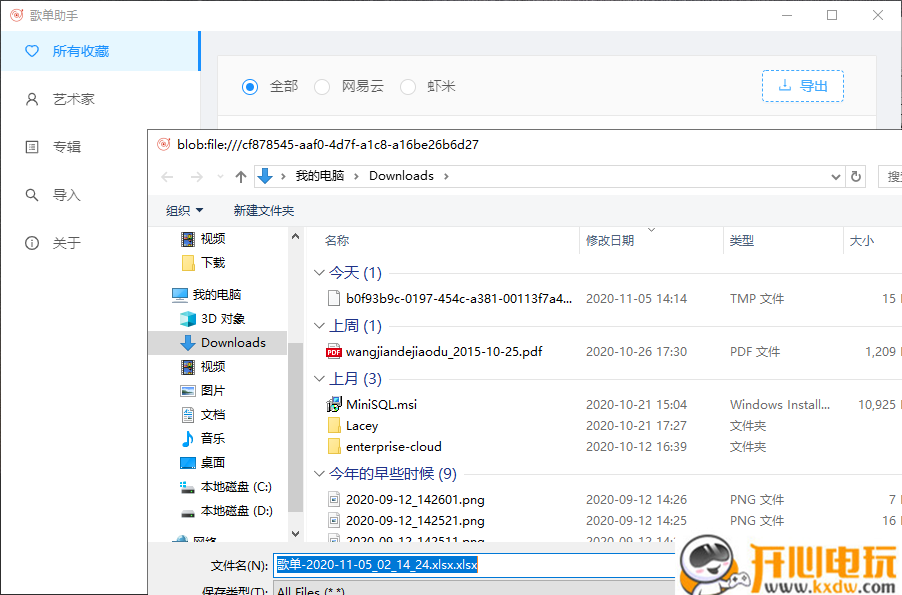Open the 关于 info icon
Image resolution: width=902 pixels, height=595 pixels.
click(x=32, y=243)
